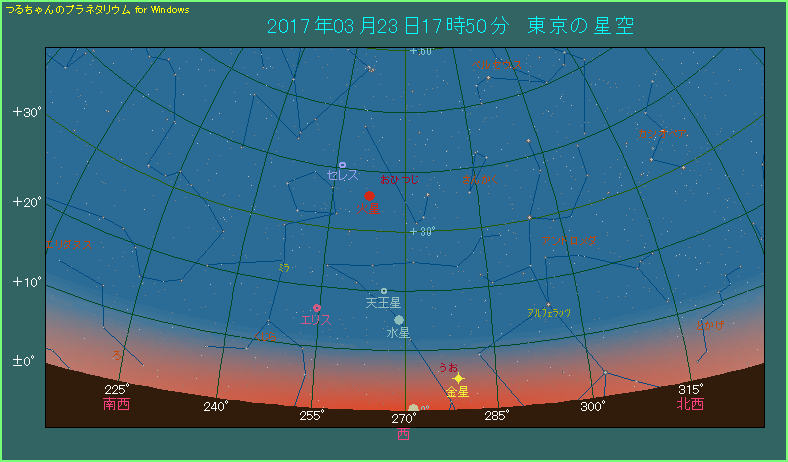Click the おひつじ (Aries) constellation label
The height and width of the screenshot is (462, 788).
[x=400, y=180]
